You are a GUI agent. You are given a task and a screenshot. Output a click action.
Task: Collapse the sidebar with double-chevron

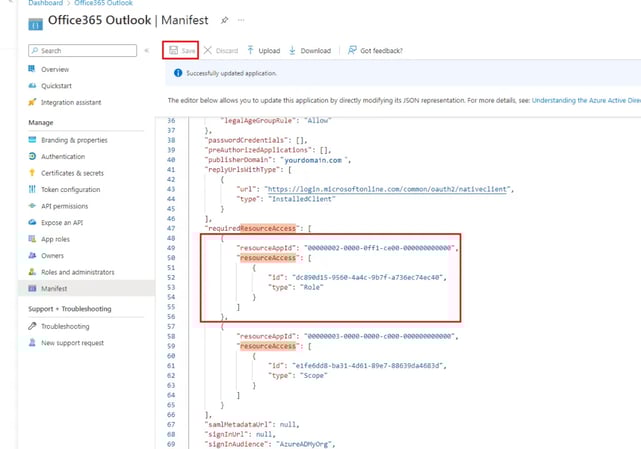tap(147, 50)
